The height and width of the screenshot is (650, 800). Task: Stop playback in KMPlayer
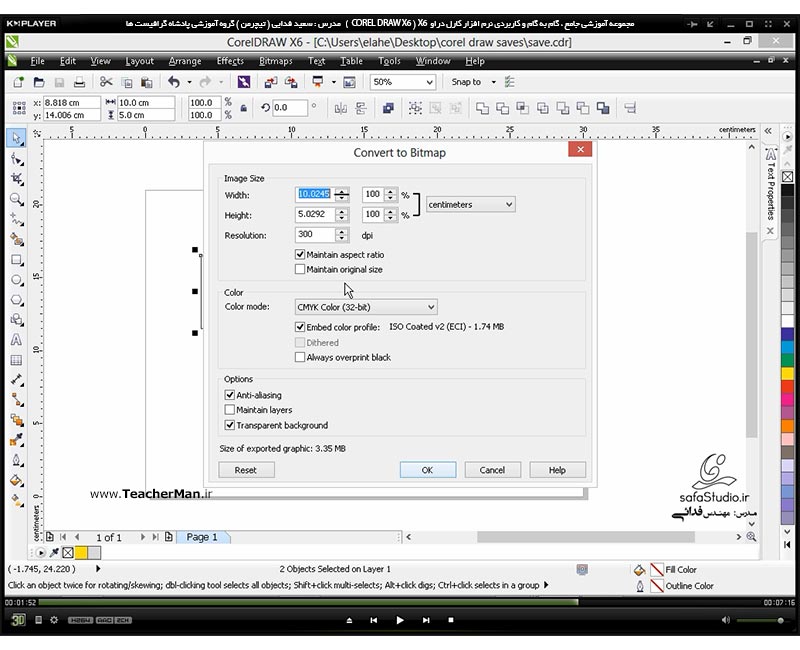[x=451, y=620]
